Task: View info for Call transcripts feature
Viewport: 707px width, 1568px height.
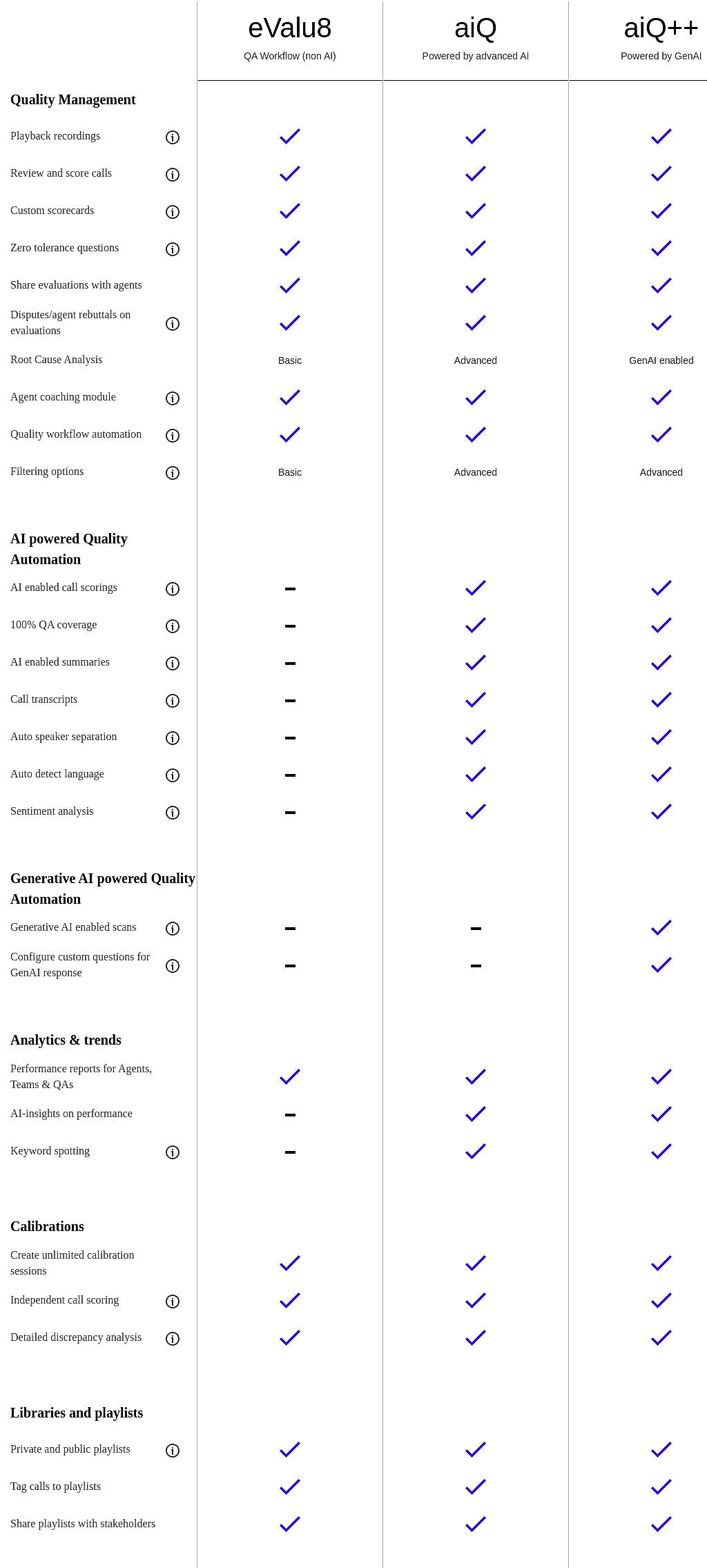Action: click(172, 701)
